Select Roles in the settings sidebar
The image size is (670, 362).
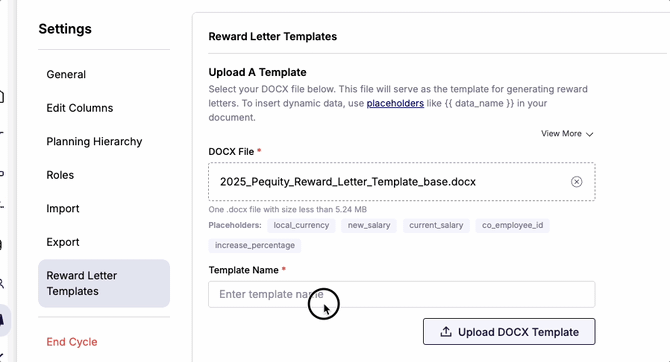60,175
